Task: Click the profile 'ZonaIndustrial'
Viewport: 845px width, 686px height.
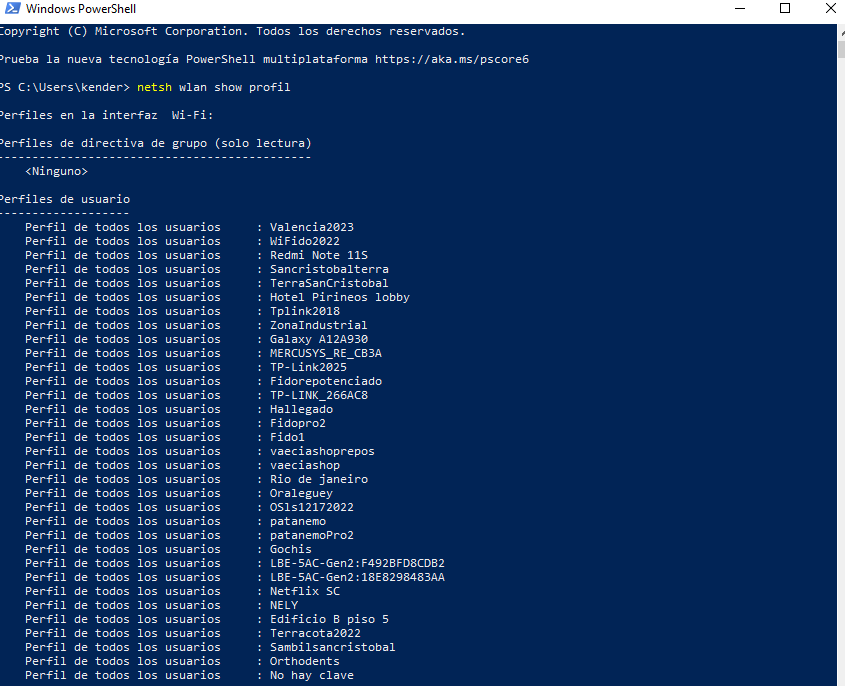Action: (x=318, y=325)
